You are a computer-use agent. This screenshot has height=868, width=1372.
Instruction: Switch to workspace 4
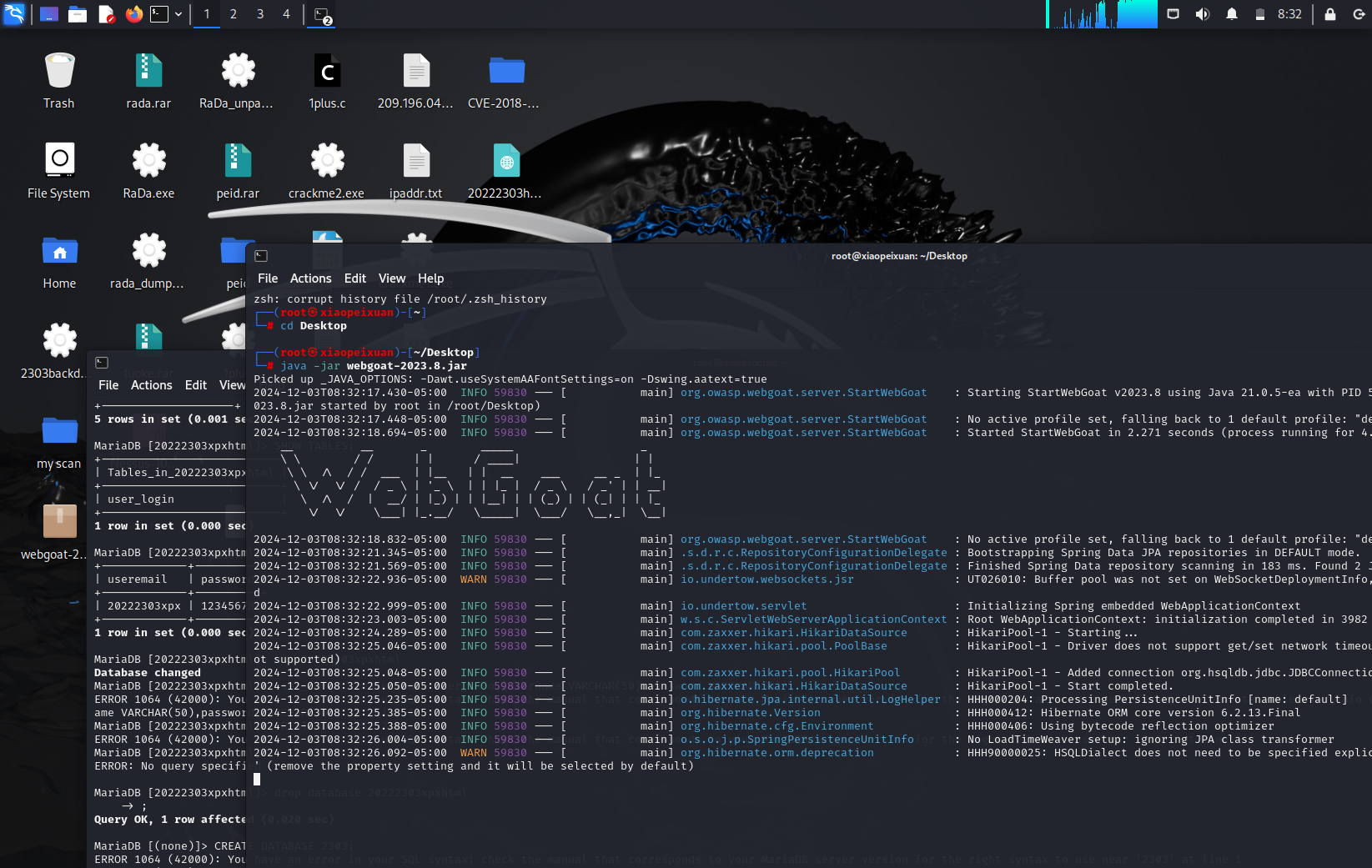coord(286,14)
